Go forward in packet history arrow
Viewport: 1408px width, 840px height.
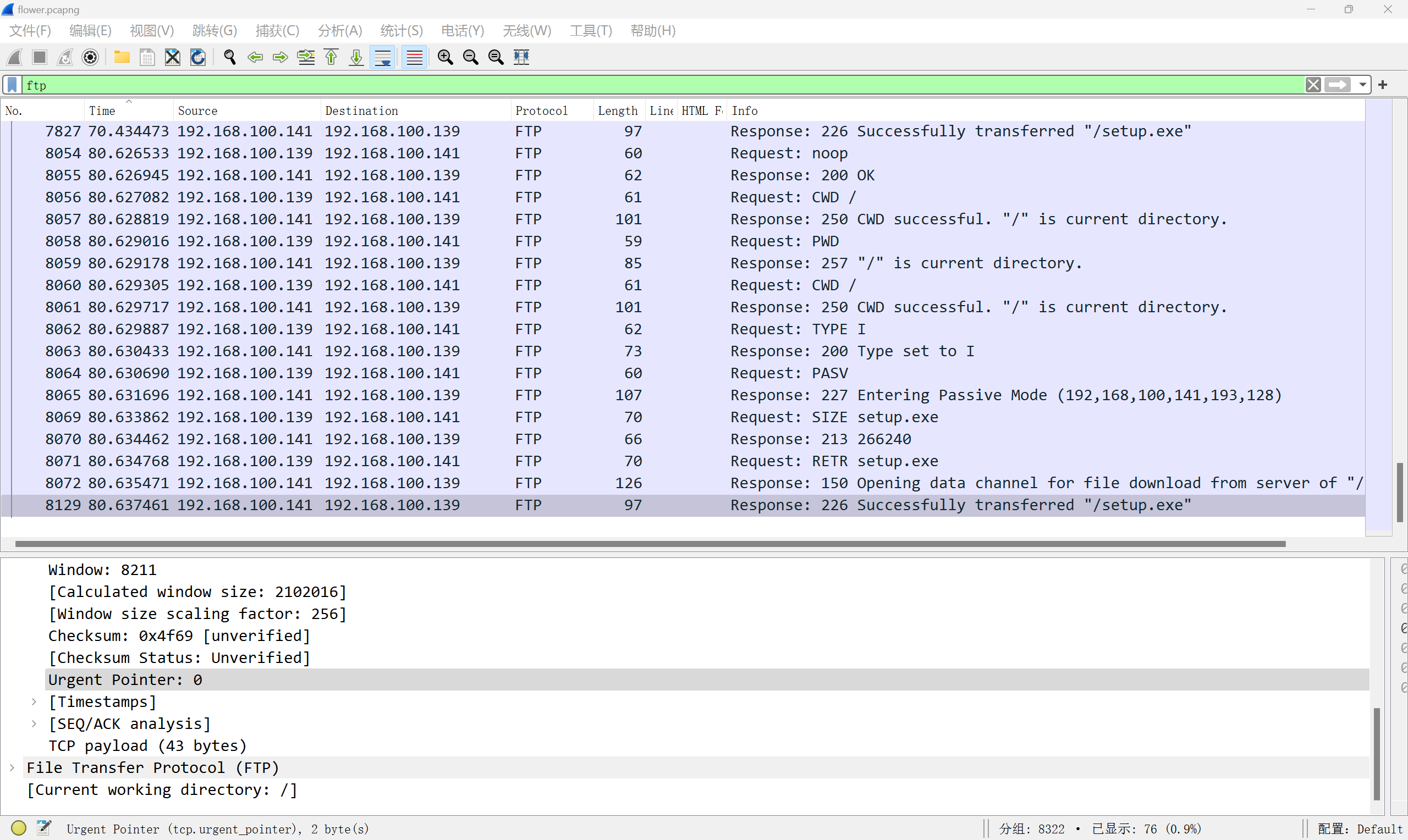click(x=280, y=57)
